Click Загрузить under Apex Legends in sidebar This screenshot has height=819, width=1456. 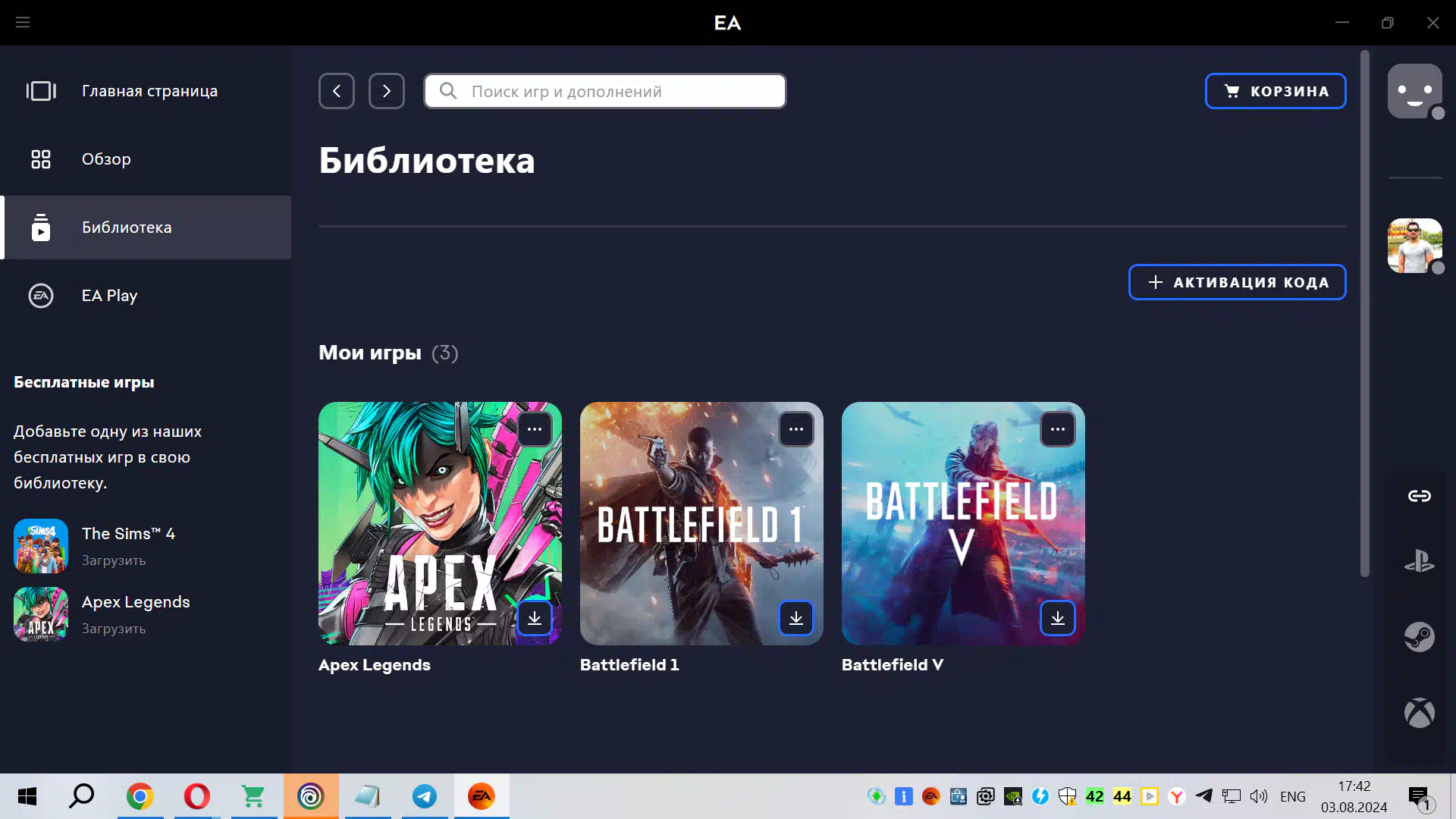[114, 629]
